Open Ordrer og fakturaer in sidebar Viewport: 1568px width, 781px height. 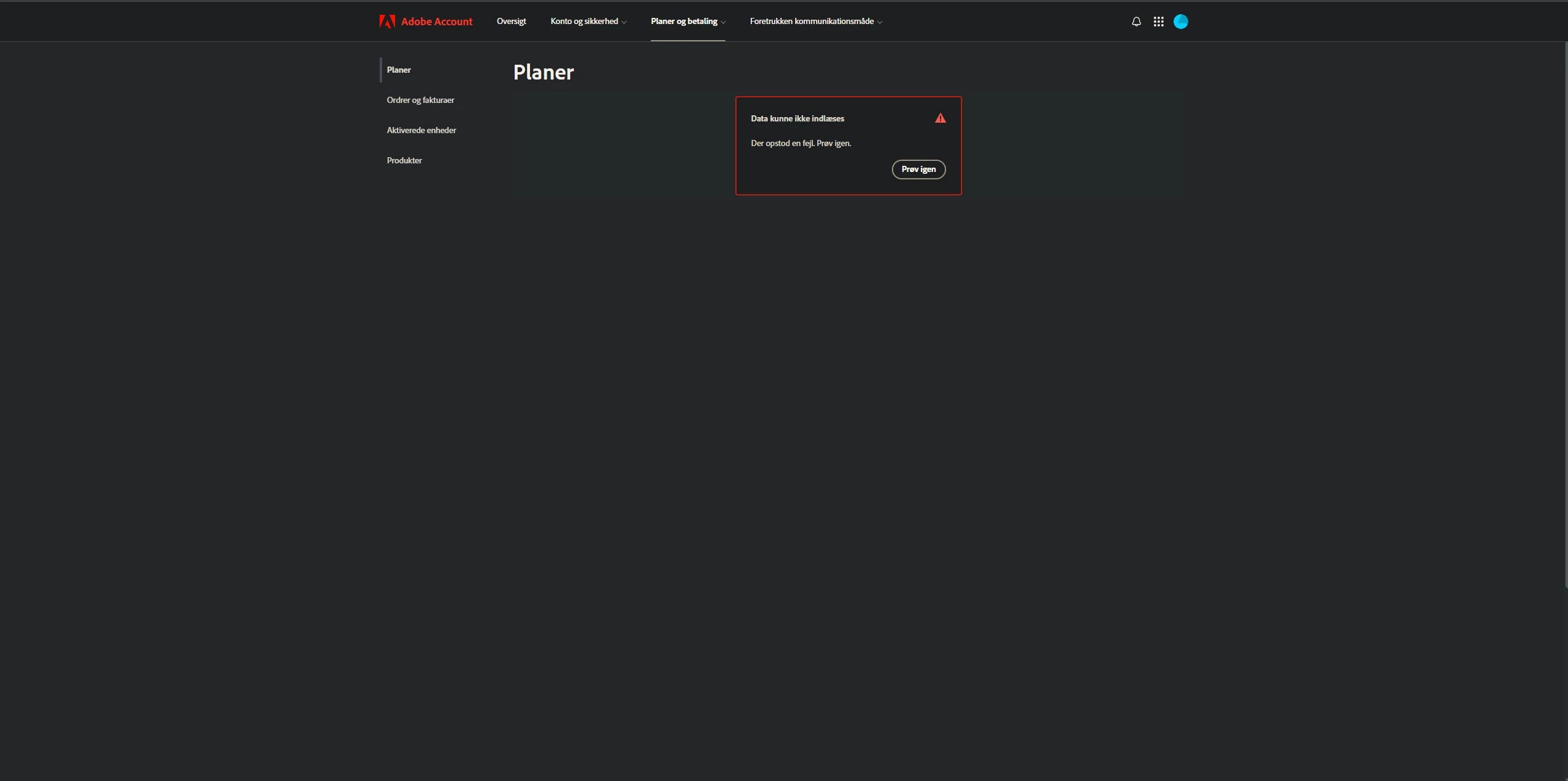[420, 100]
